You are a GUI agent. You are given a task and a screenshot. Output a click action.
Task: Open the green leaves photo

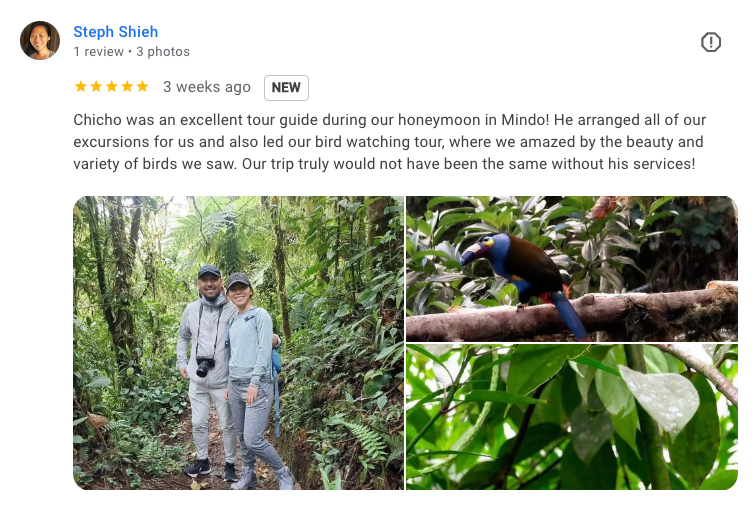572,417
